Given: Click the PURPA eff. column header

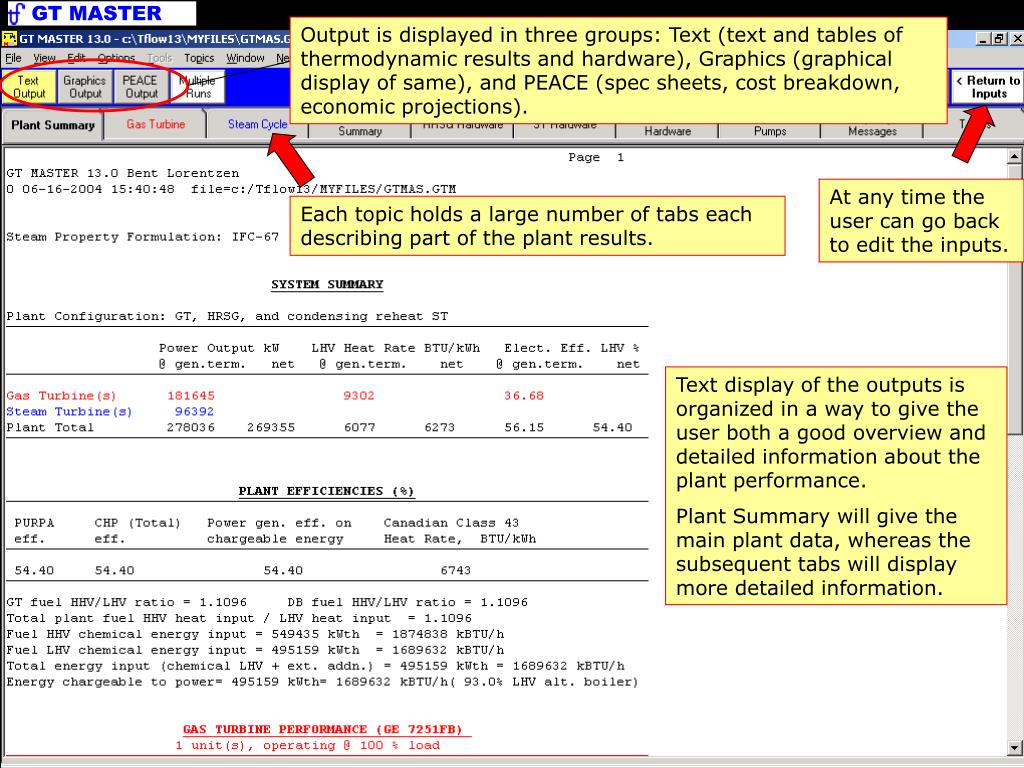Looking at the screenshot, I should tap(35, 531).
